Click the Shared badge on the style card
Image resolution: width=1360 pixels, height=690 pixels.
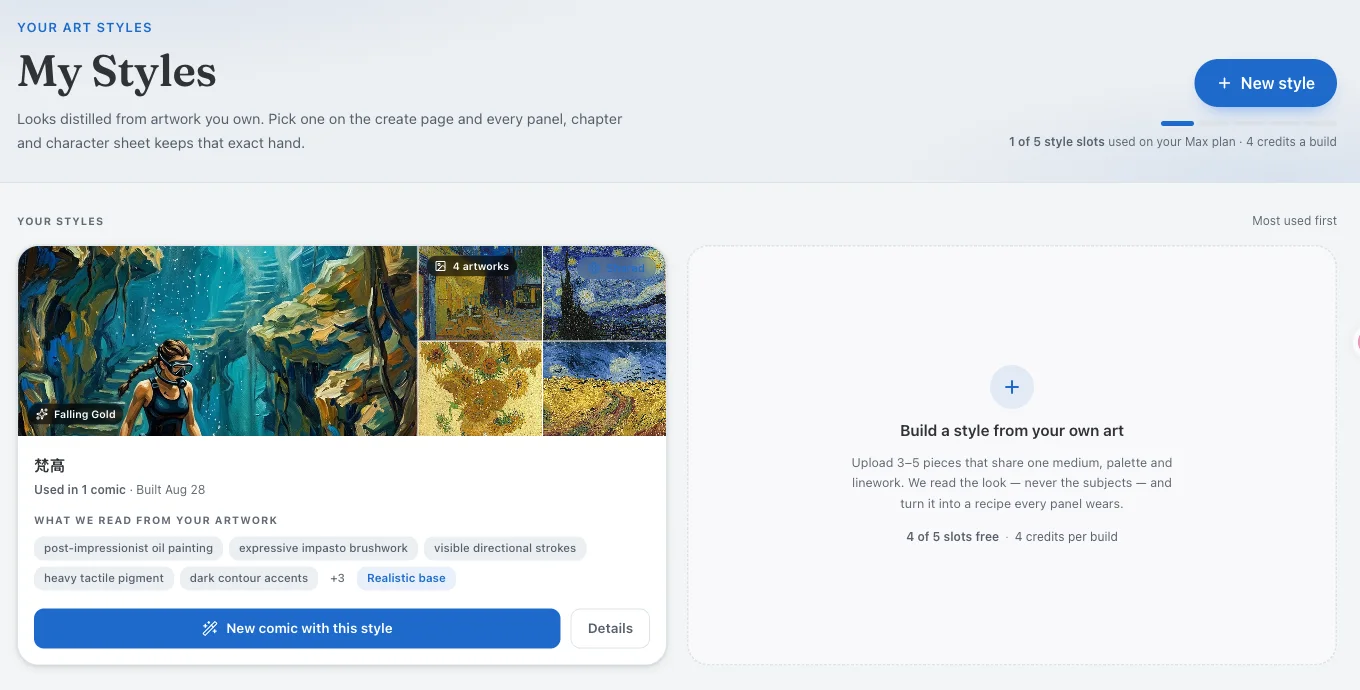pyautogui.click(x=617, y=267)
